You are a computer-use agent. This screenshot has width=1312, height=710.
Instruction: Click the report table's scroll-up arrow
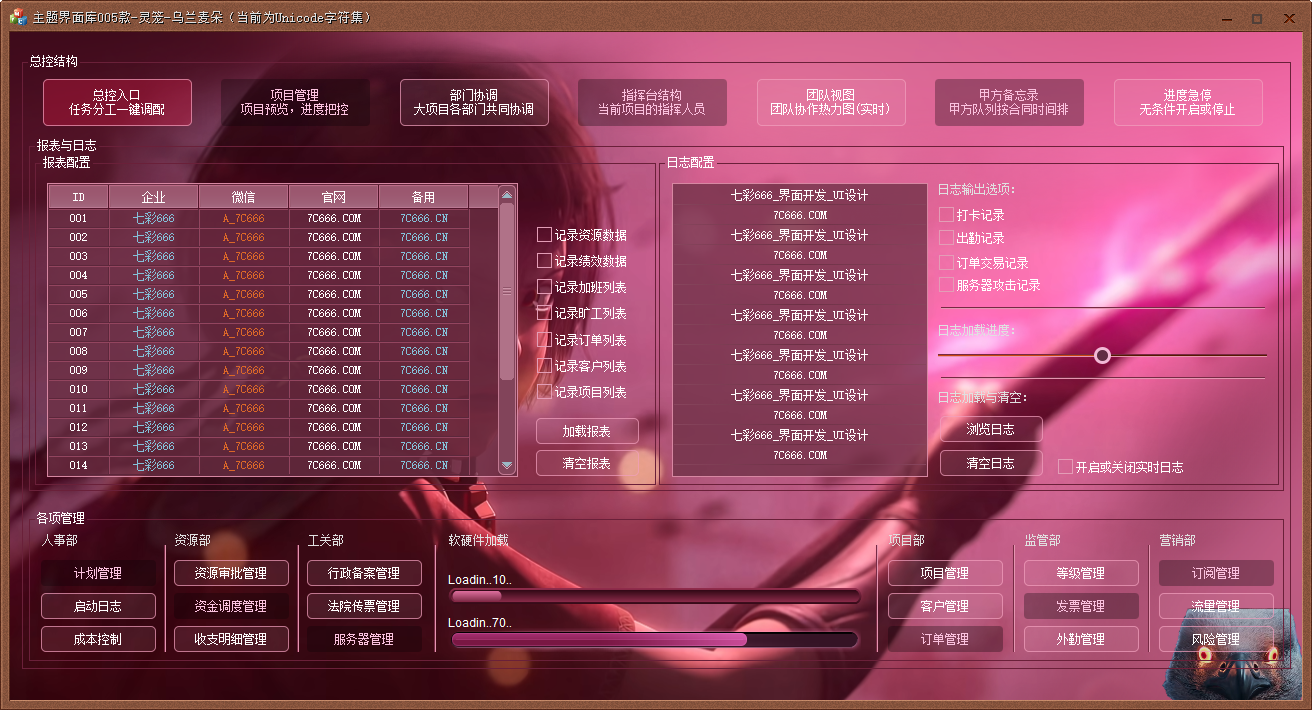[x=506, y=196]
